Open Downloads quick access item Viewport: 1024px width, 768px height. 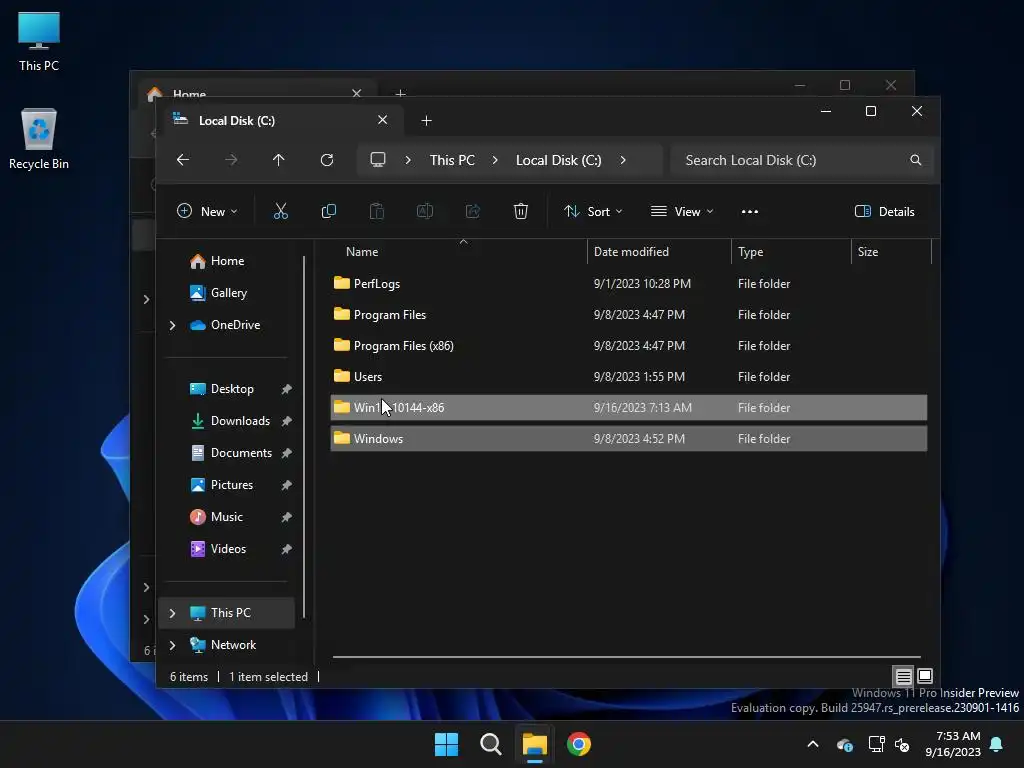240,421
